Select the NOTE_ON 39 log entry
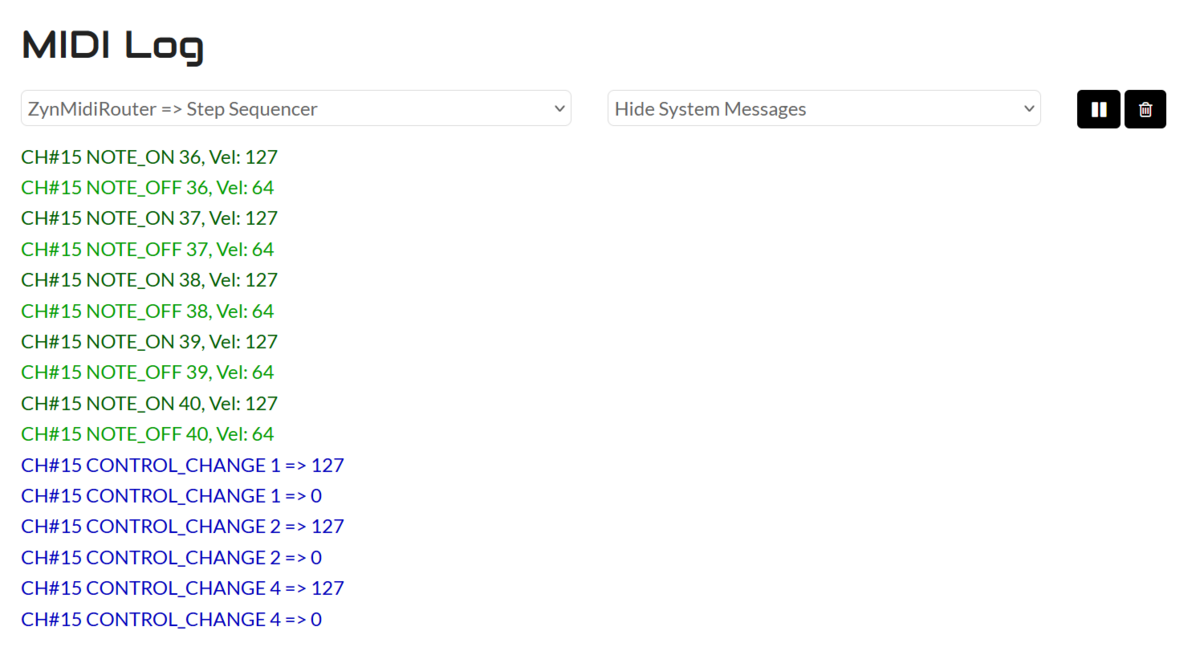This screenshot has height=651, width=1200. 149,342
